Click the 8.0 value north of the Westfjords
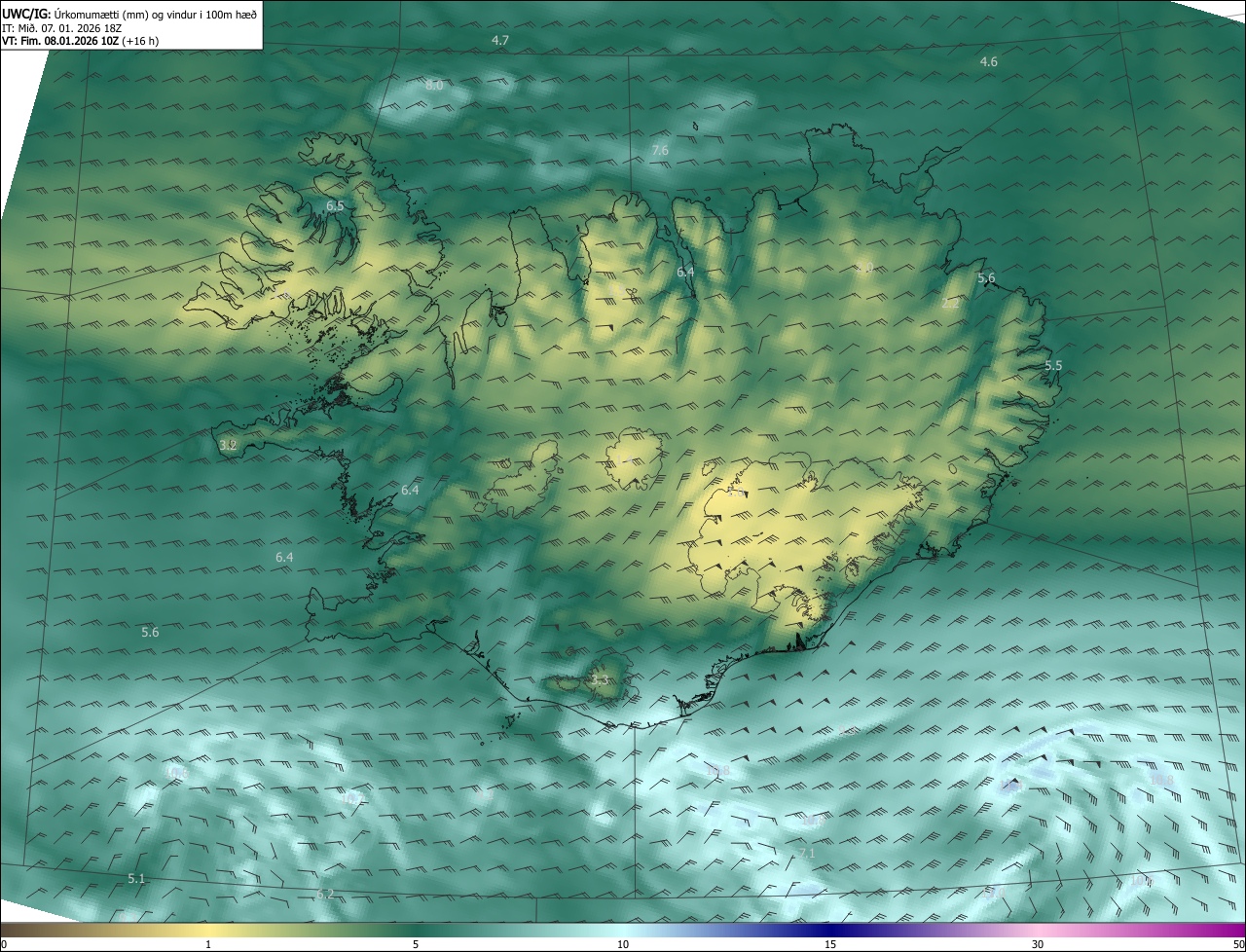This screenshot has height=952, width=1246. pos(434,86)
